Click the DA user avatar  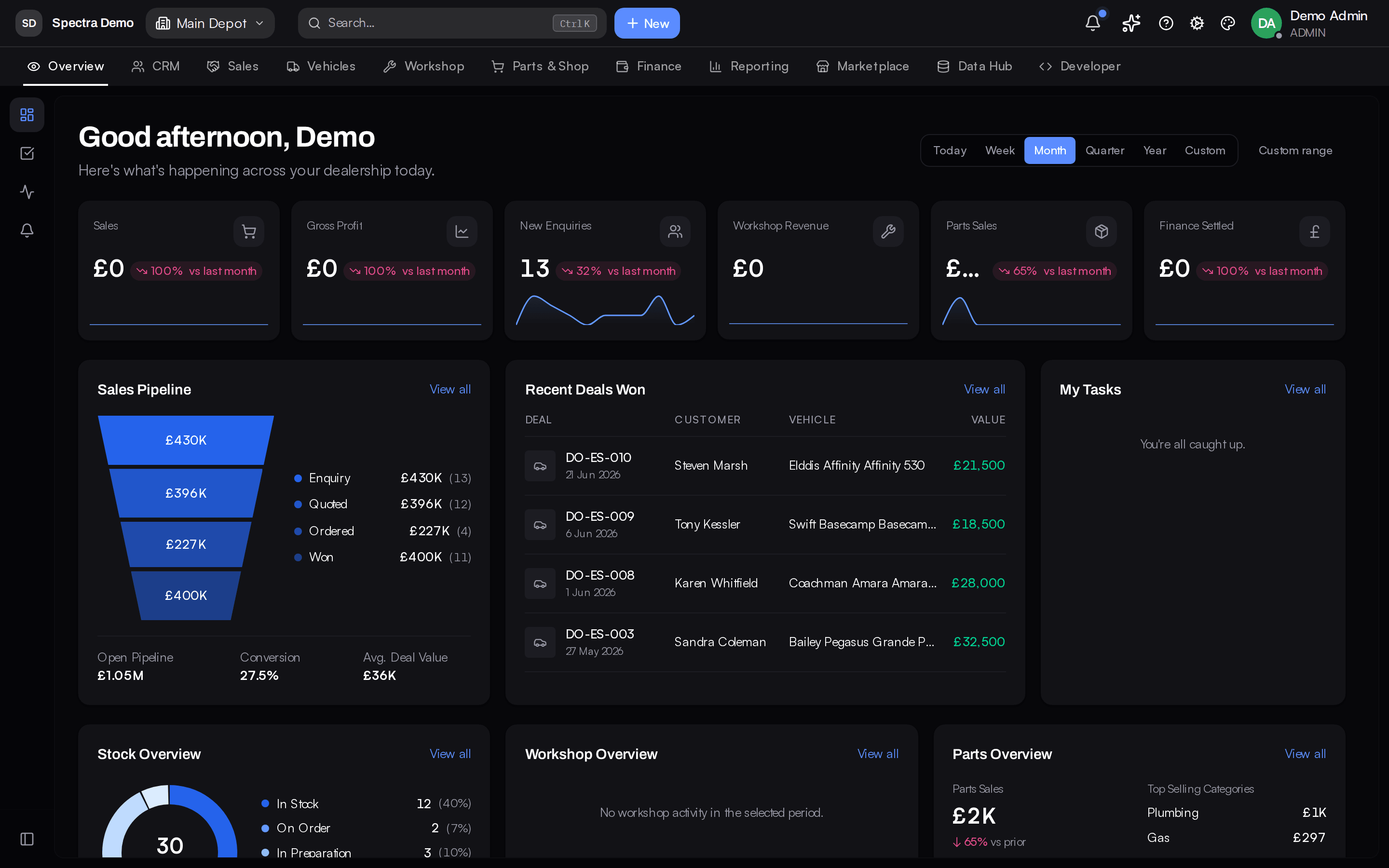(x=1266, y=23)
